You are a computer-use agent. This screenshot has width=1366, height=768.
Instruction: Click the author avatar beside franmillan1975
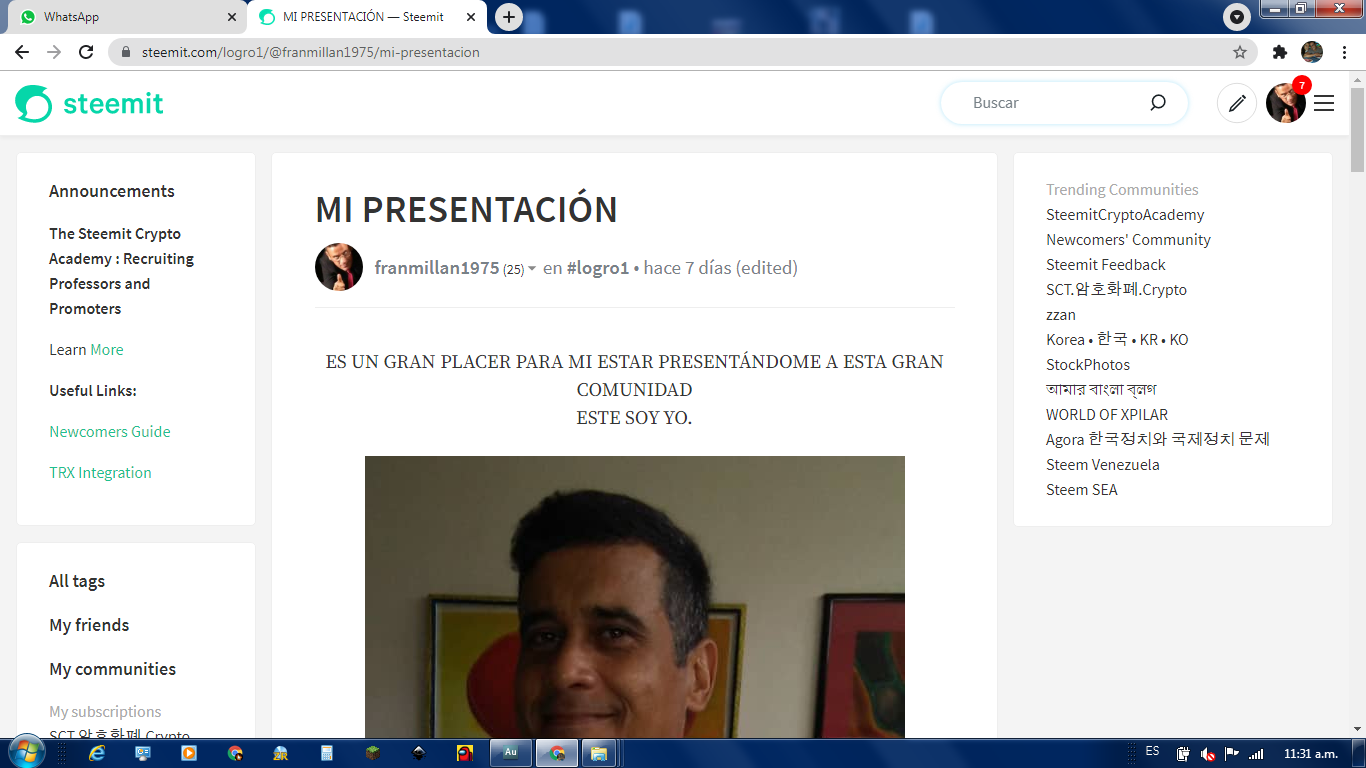[339, 267]
